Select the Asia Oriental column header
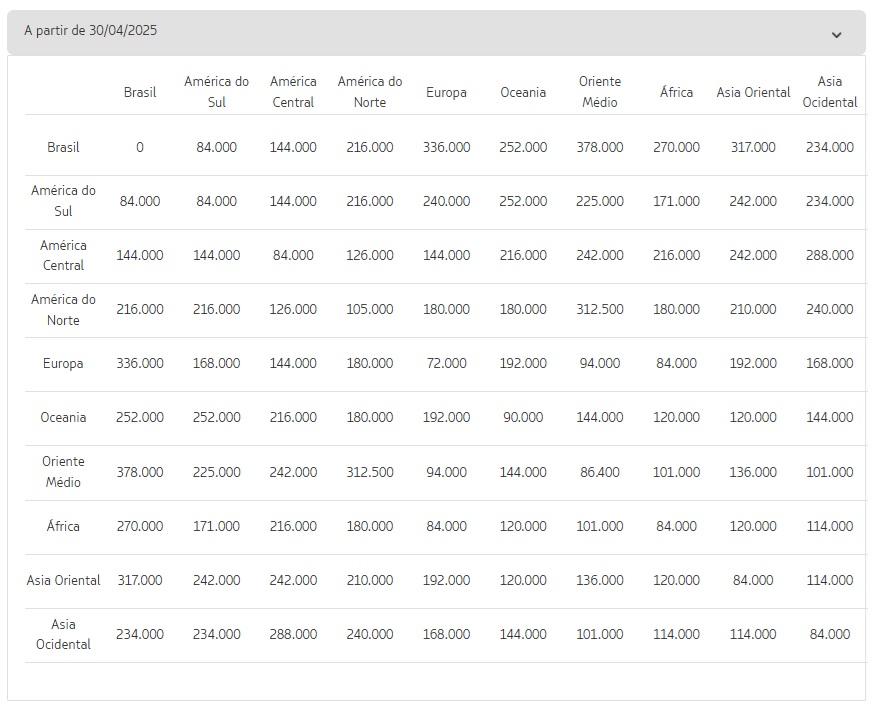The width and height of the screenshot is (876, 706). [x=753, y=92]
